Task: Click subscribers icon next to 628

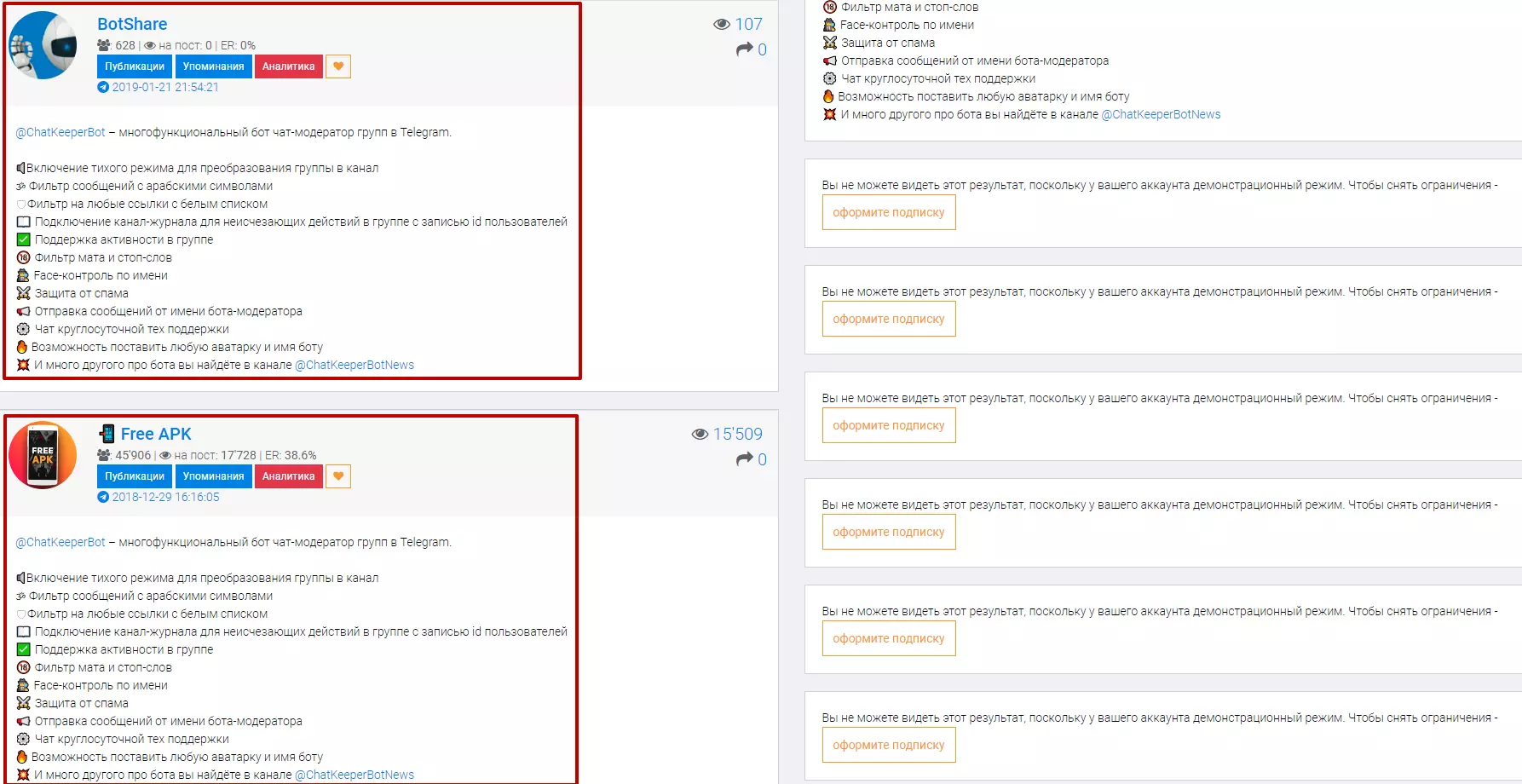Action: [x=104, y=45]
